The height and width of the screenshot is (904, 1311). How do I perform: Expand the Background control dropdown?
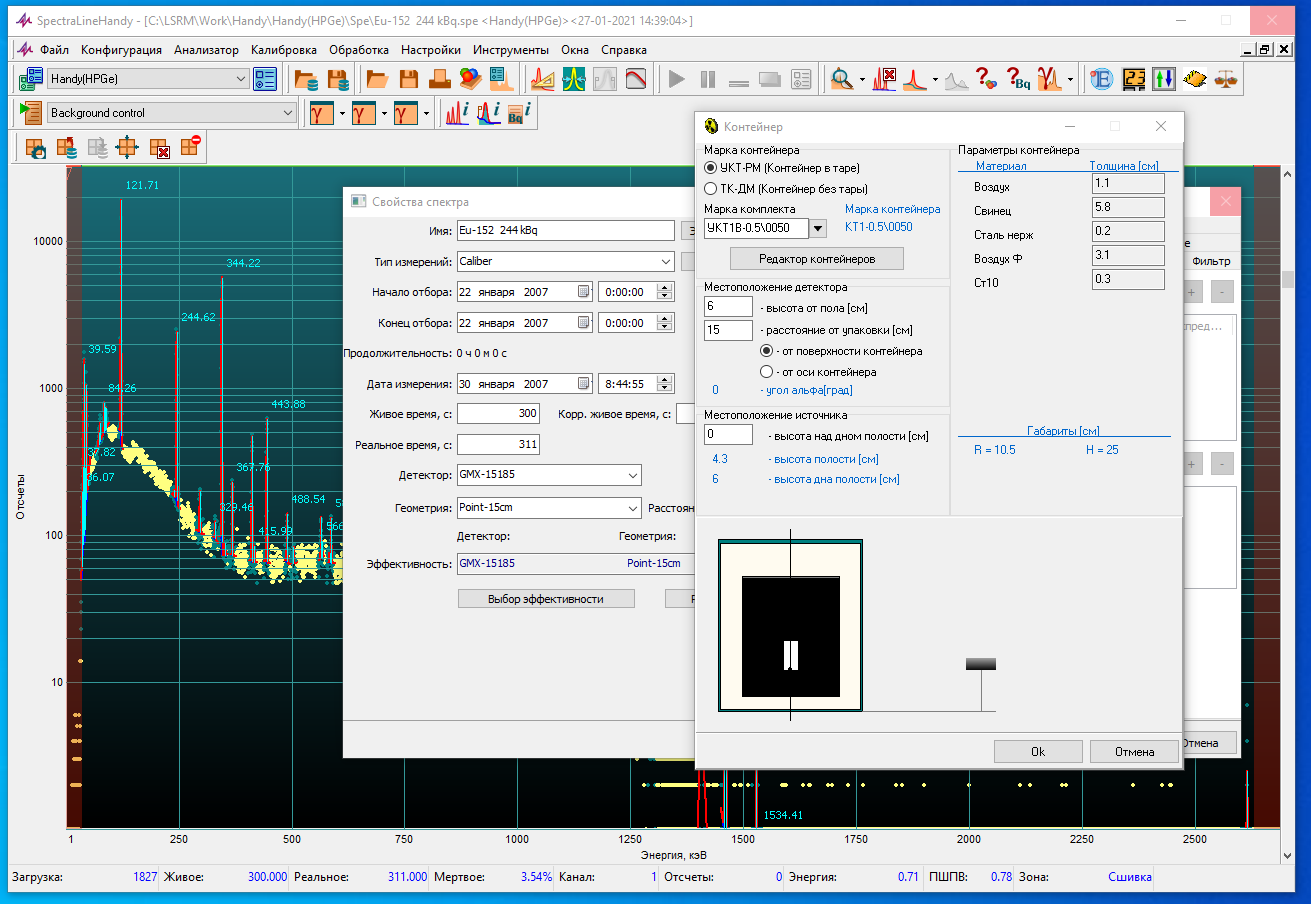point(288,113)
